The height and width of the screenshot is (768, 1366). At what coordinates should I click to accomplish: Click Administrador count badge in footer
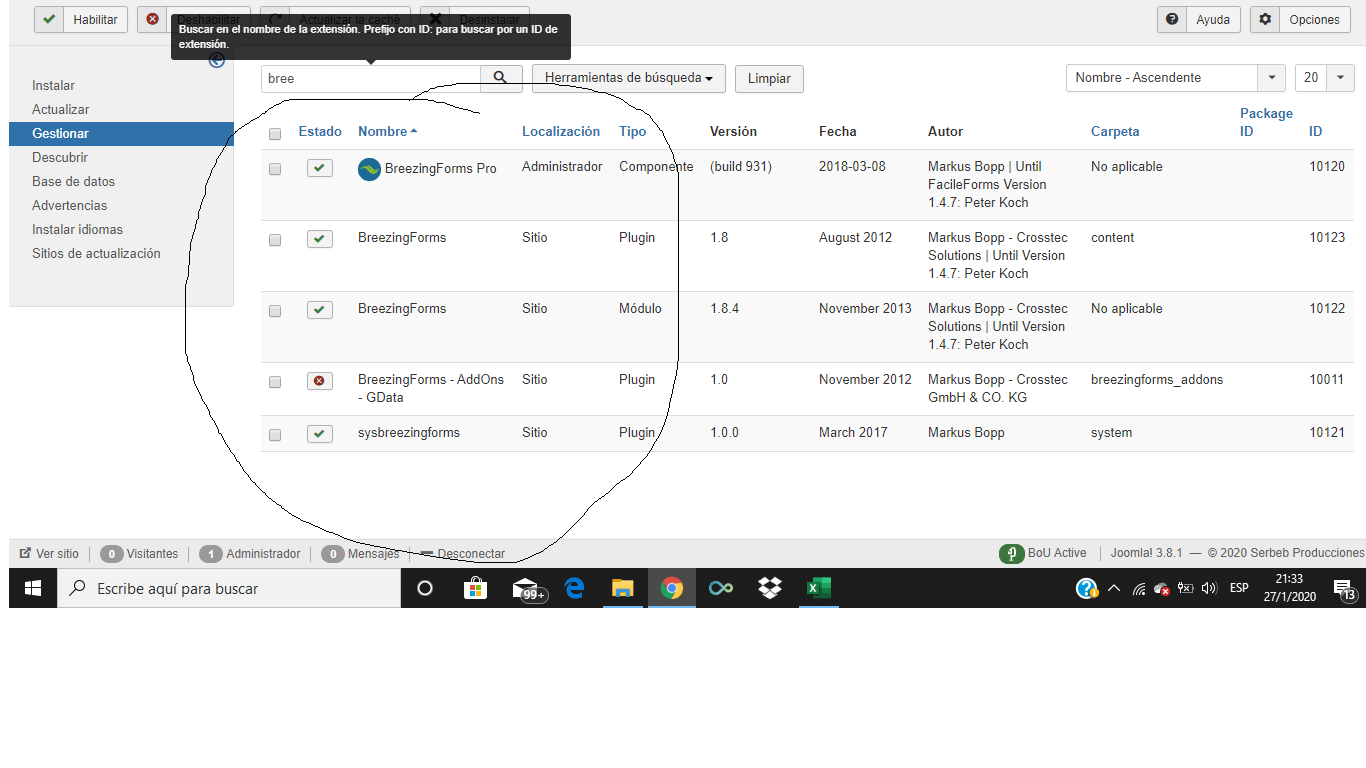click(210, 554)
